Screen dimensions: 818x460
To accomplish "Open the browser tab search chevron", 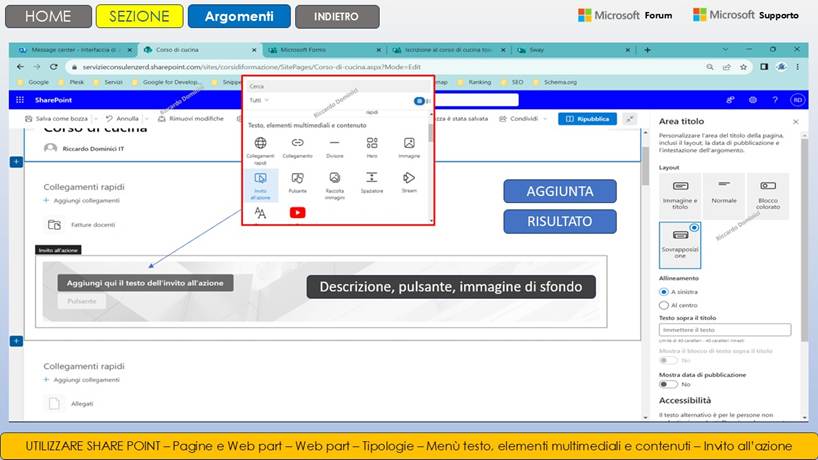I will 725,50.
